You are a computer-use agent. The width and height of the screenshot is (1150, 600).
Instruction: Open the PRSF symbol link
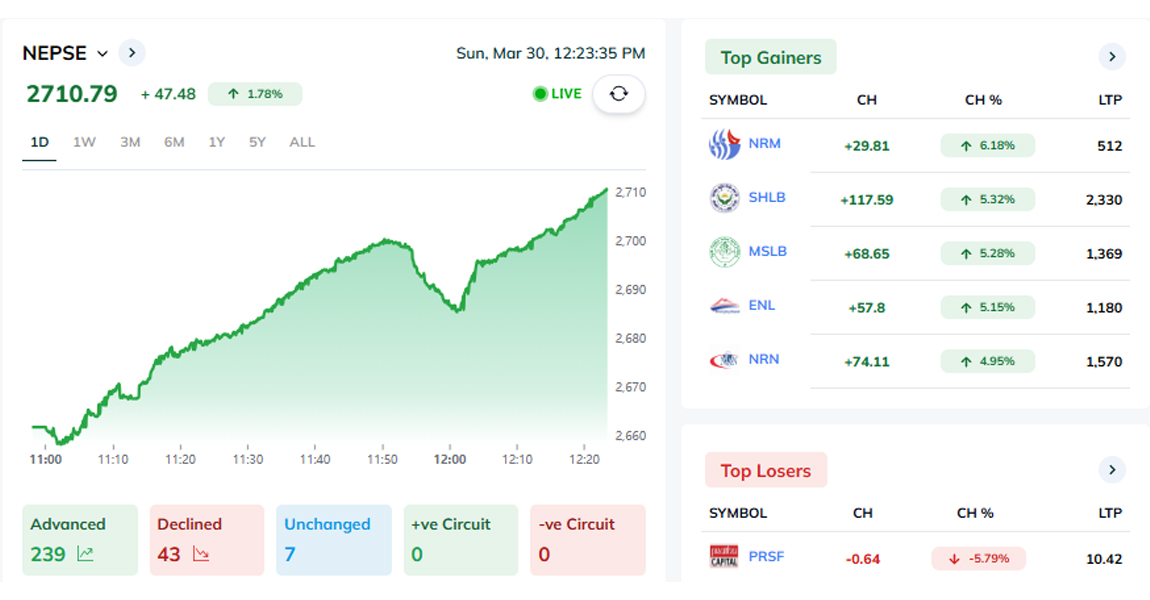pos(766,556)
